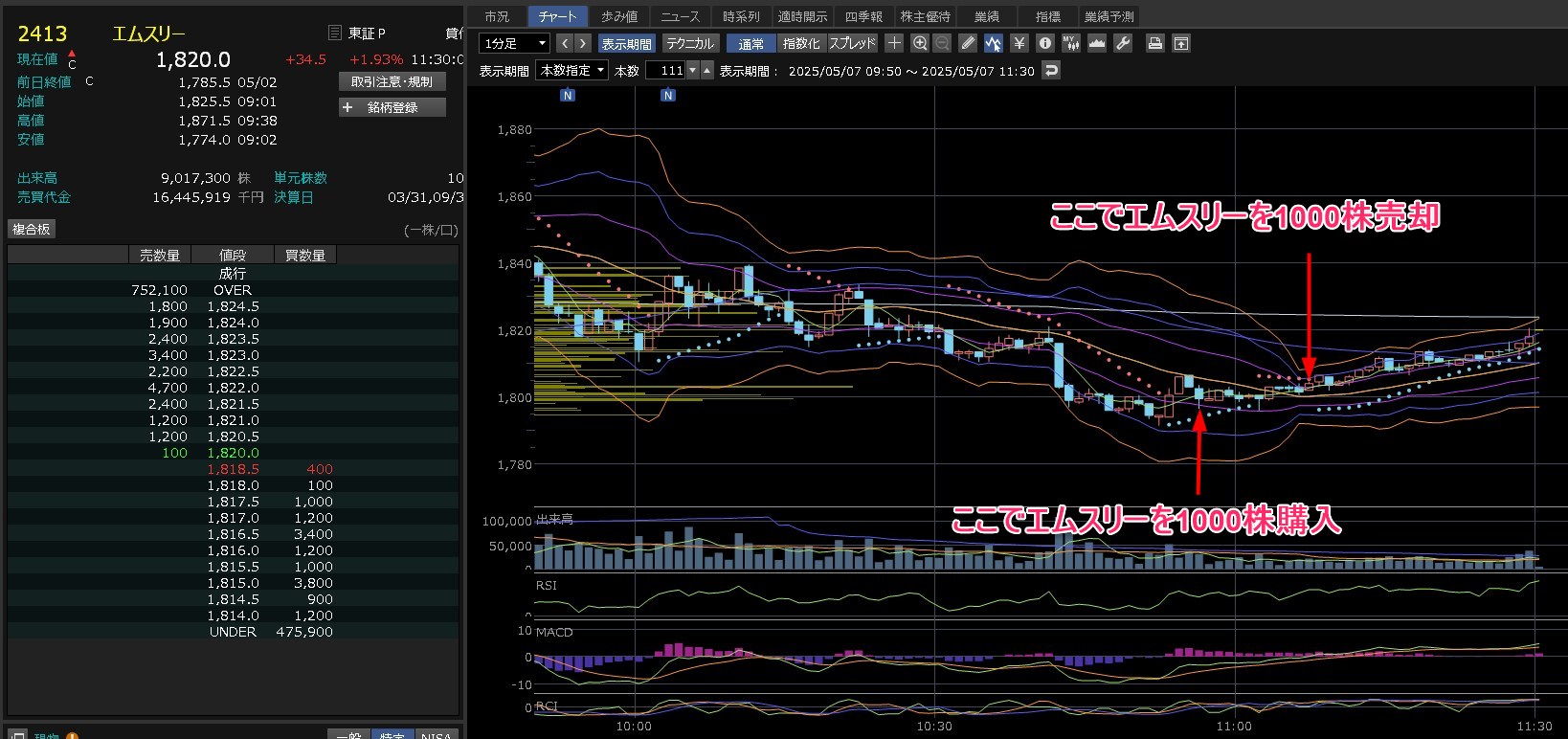Click the document icon beside 東証 P
Viewport: 1568px width, 739px height.
[x=334, y=33]
